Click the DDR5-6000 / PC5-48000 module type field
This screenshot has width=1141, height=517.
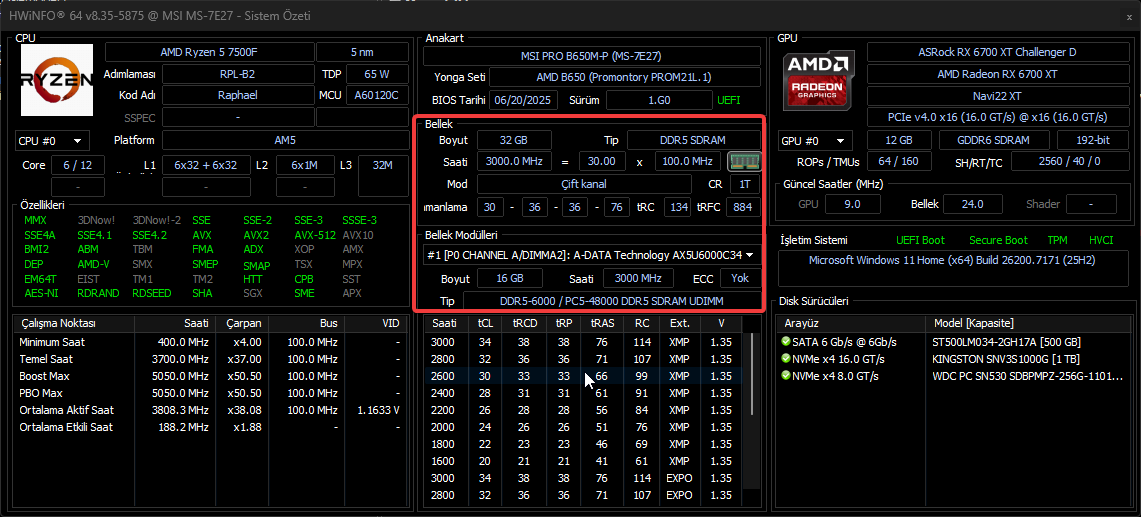(x=611, y=301)
